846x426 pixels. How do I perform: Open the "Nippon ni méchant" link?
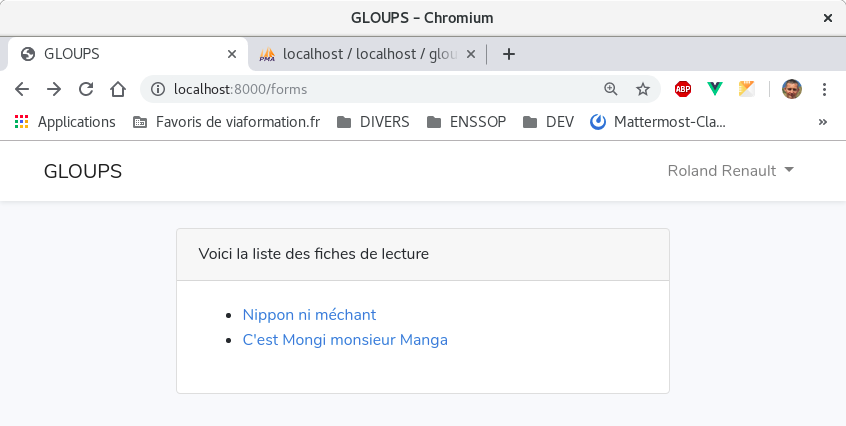click(309, 315)
